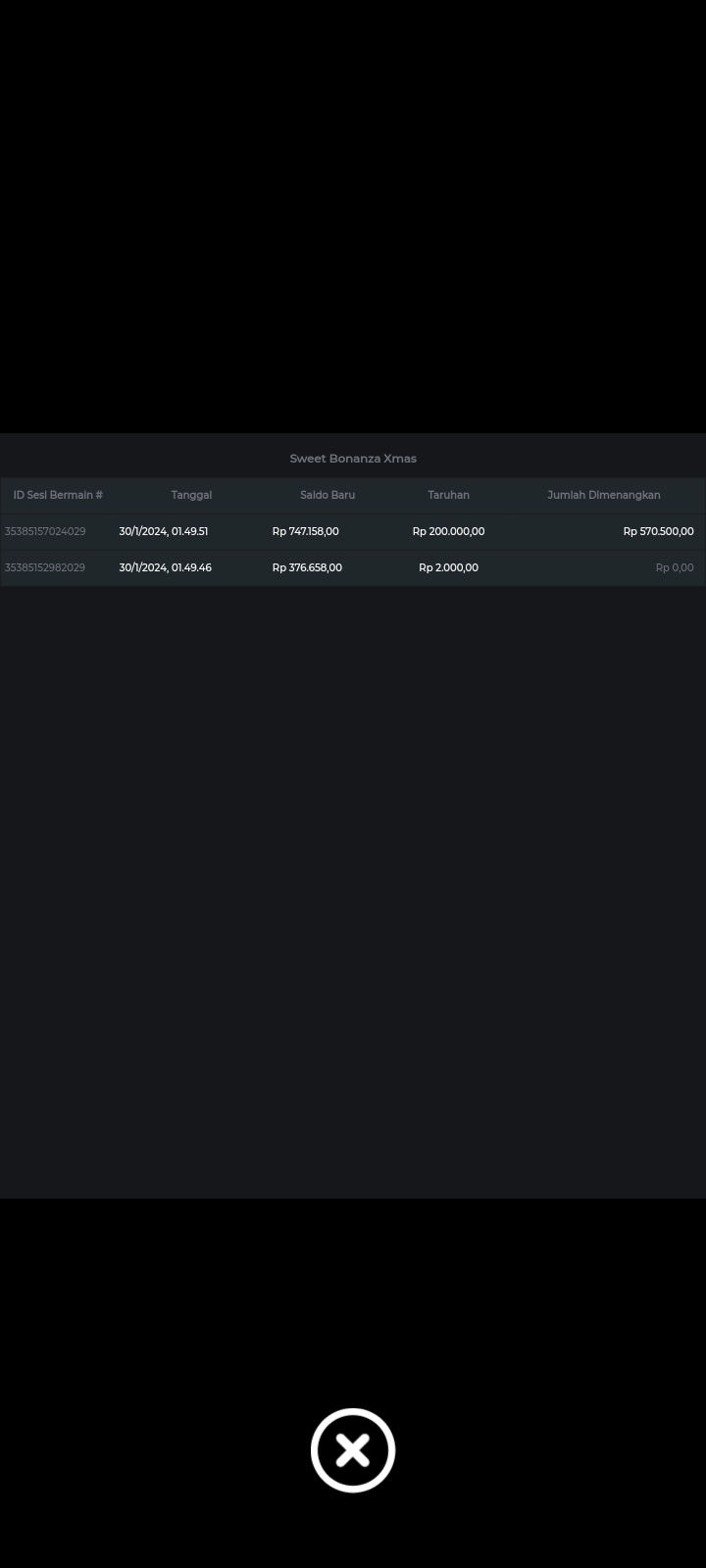Select balance Rp 376.658,00 cell

click(307, 567)
